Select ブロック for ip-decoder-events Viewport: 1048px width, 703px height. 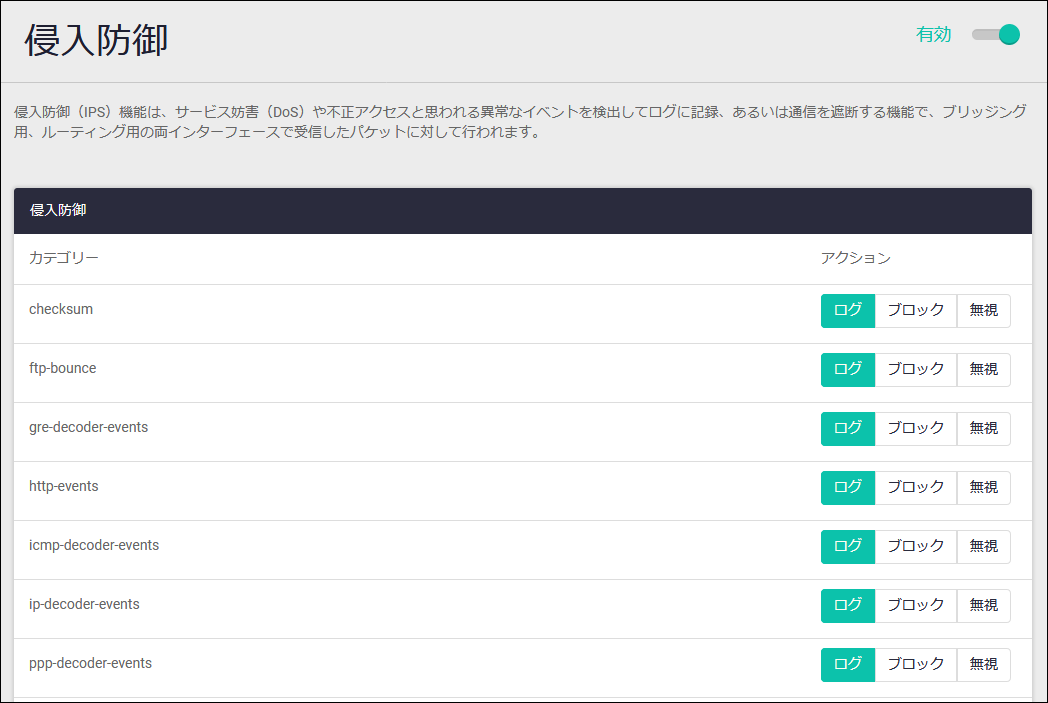pyautogui.click(x=915, y=605)
